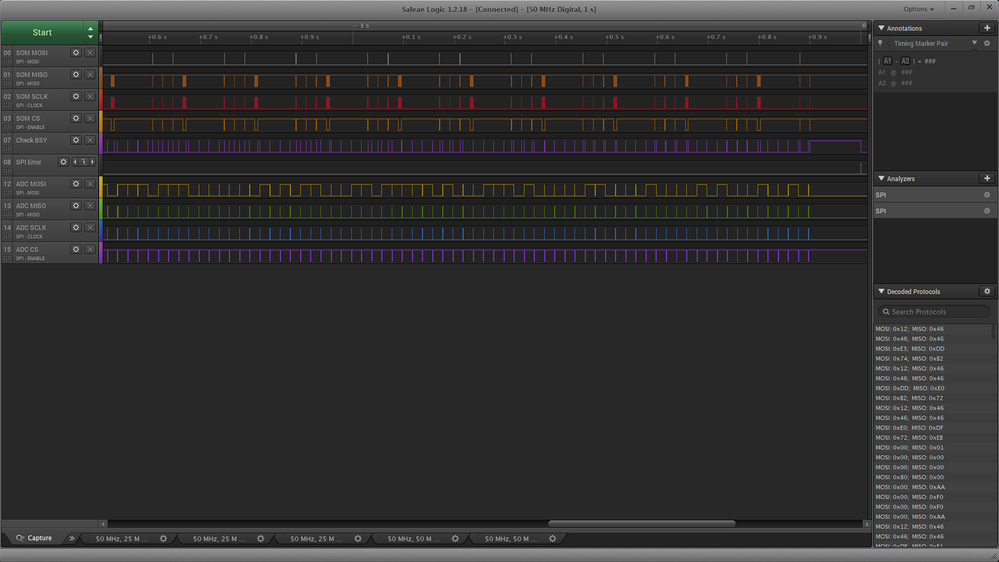Start the logic capture
Viewport: 999px width, 562px height.
click(42, 32)
